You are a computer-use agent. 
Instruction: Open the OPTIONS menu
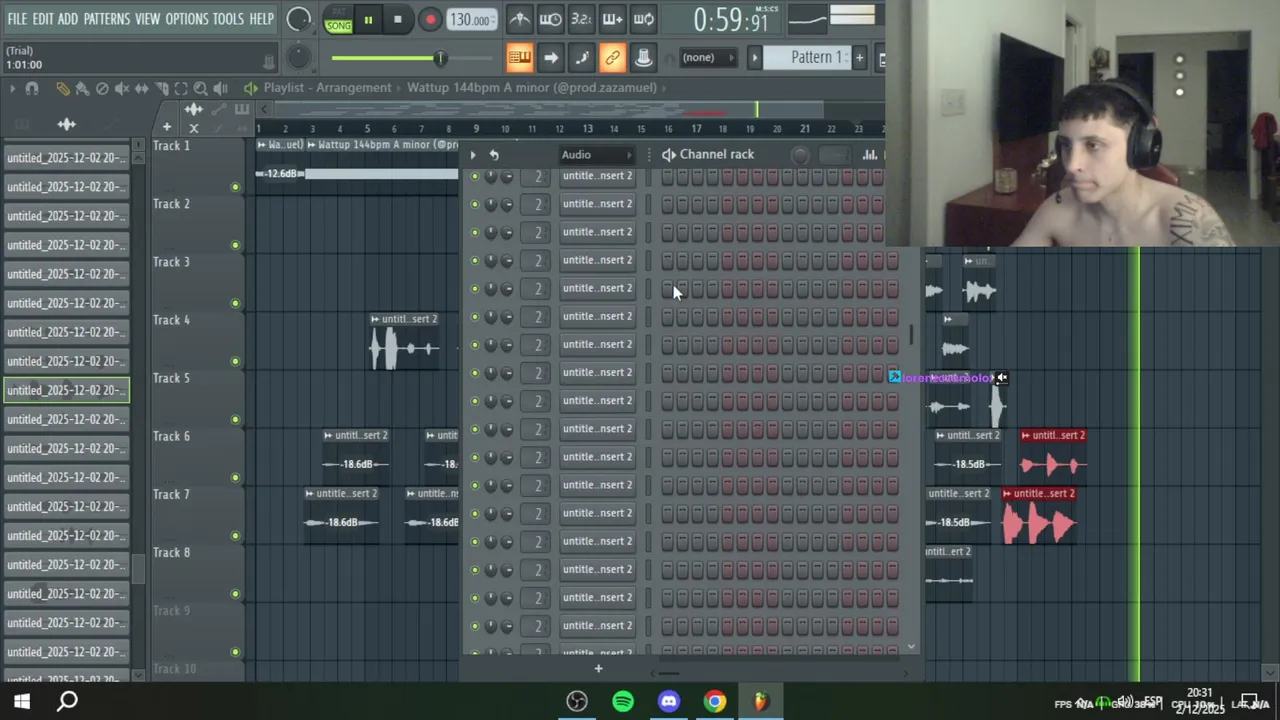[186, 19]
